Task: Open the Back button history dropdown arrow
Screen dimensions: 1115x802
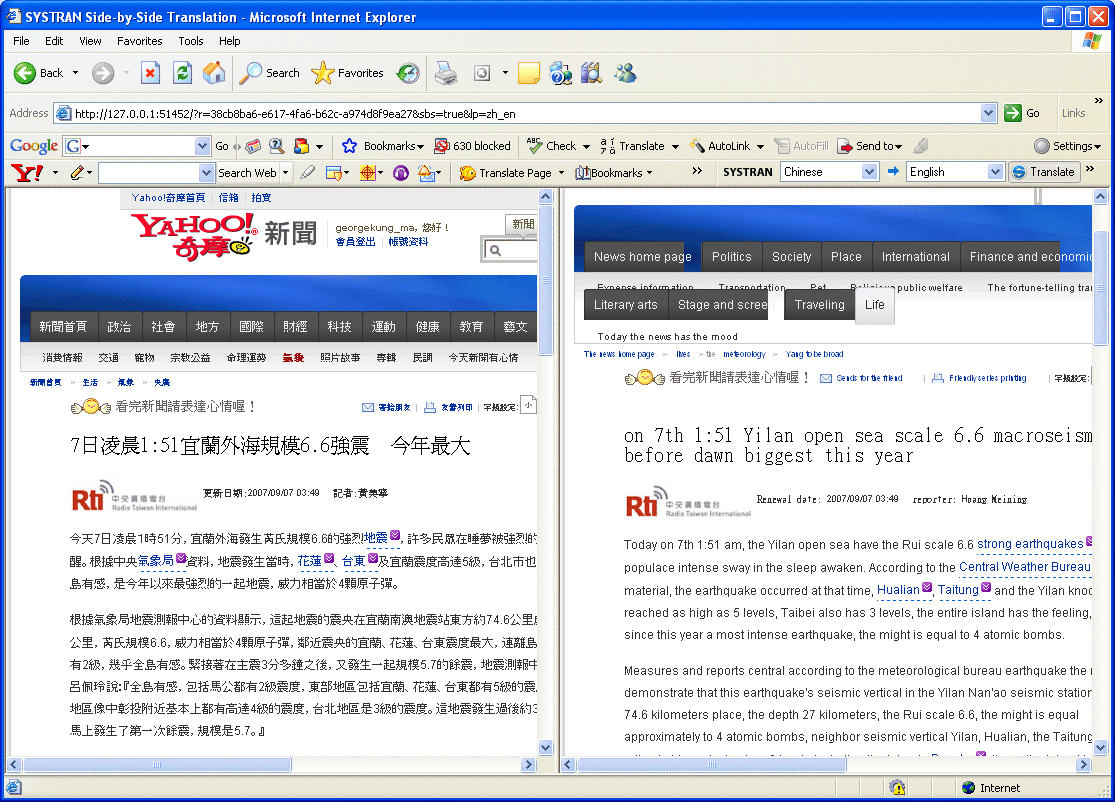Action: (x=75, y=73)
